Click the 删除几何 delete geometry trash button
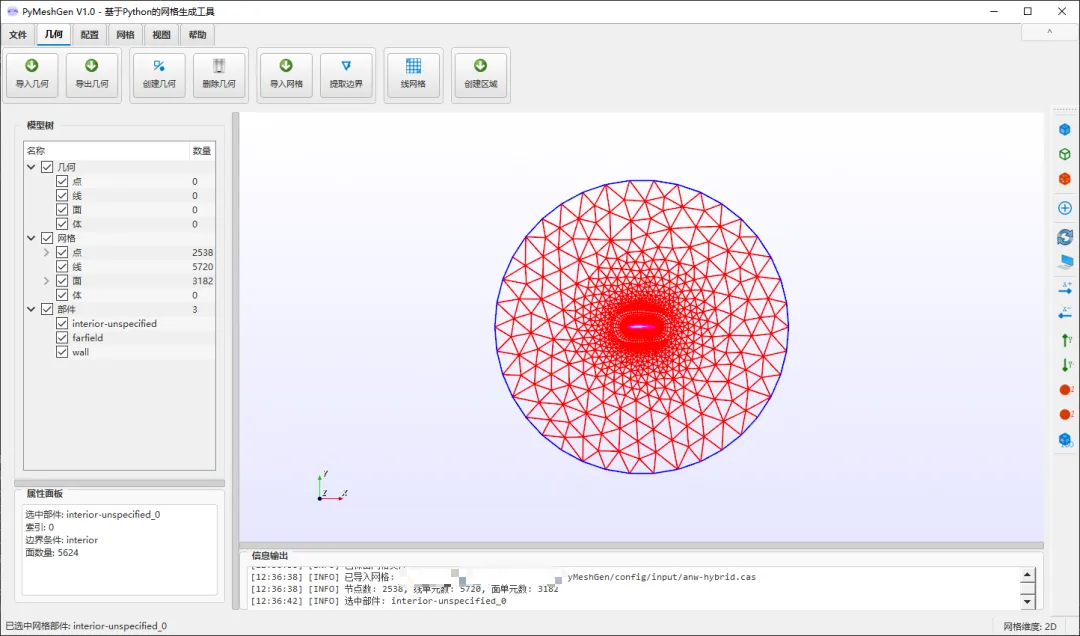 coord(219,75)
